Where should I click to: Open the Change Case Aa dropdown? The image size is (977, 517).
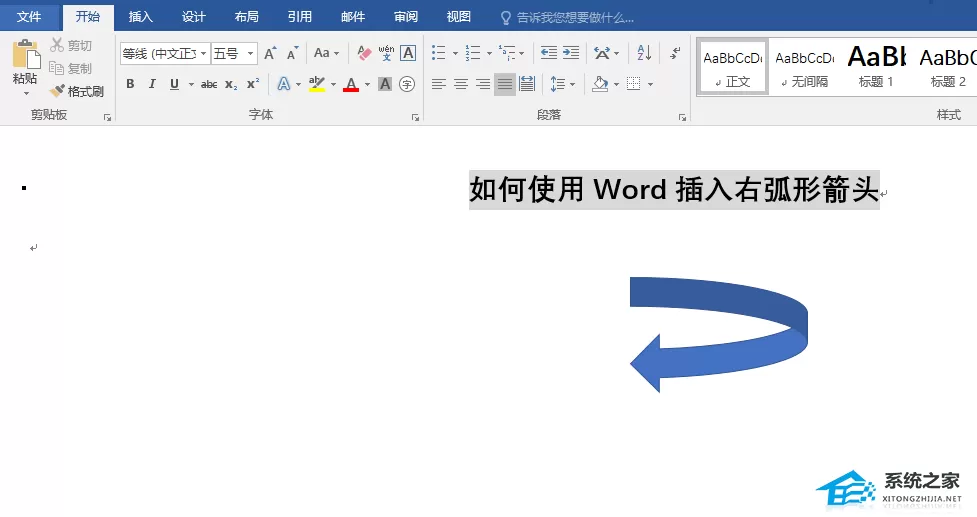coord(326,54)
